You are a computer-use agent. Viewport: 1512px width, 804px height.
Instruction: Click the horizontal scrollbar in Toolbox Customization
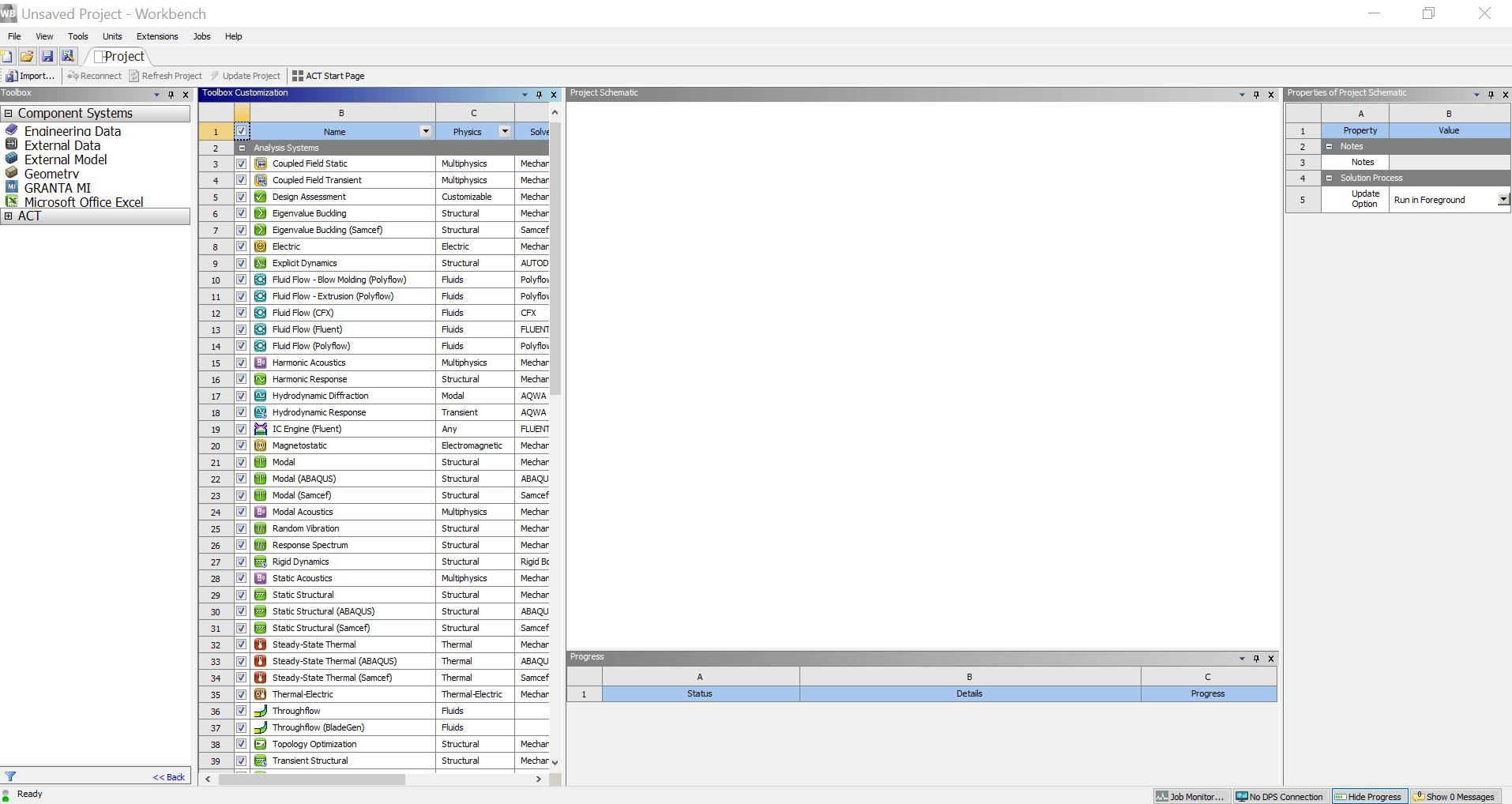[x=312, y=779]
